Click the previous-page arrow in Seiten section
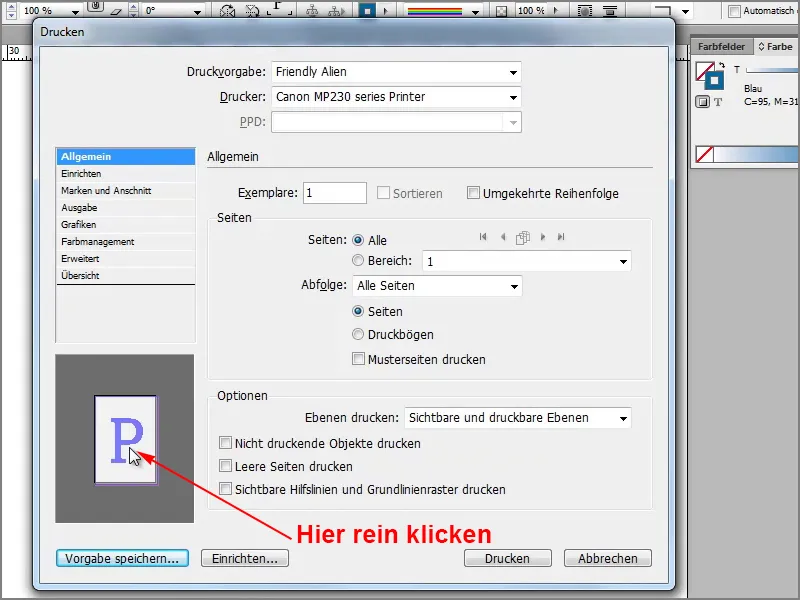The image size is (800, 600). point(503,237)
